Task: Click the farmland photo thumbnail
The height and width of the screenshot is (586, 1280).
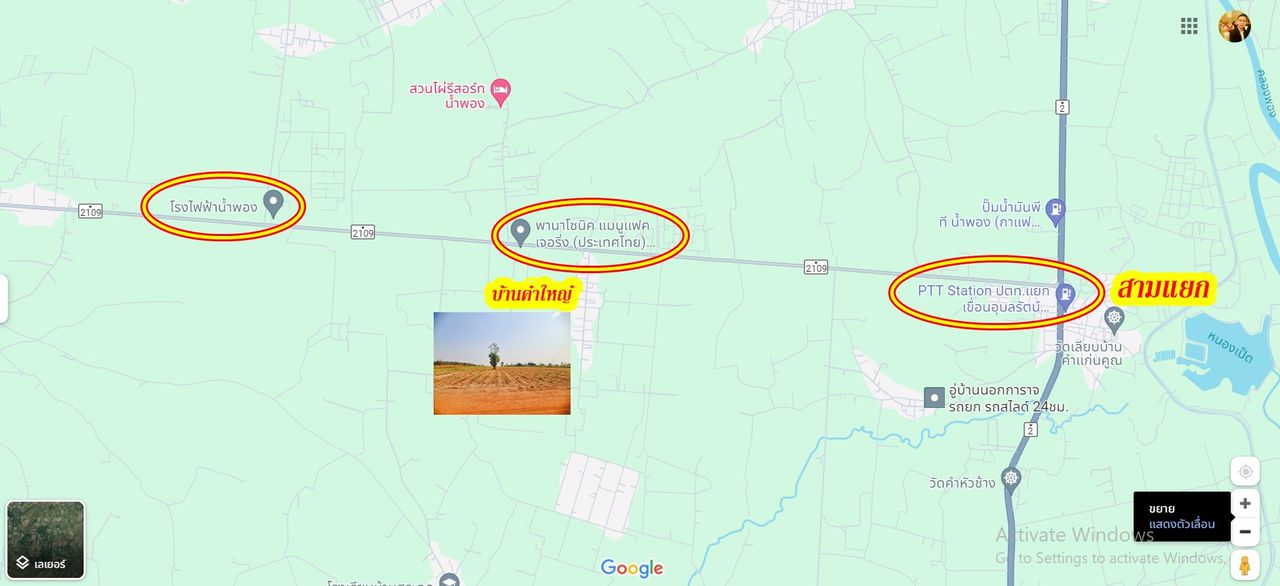Action: [x=502, y=363]
